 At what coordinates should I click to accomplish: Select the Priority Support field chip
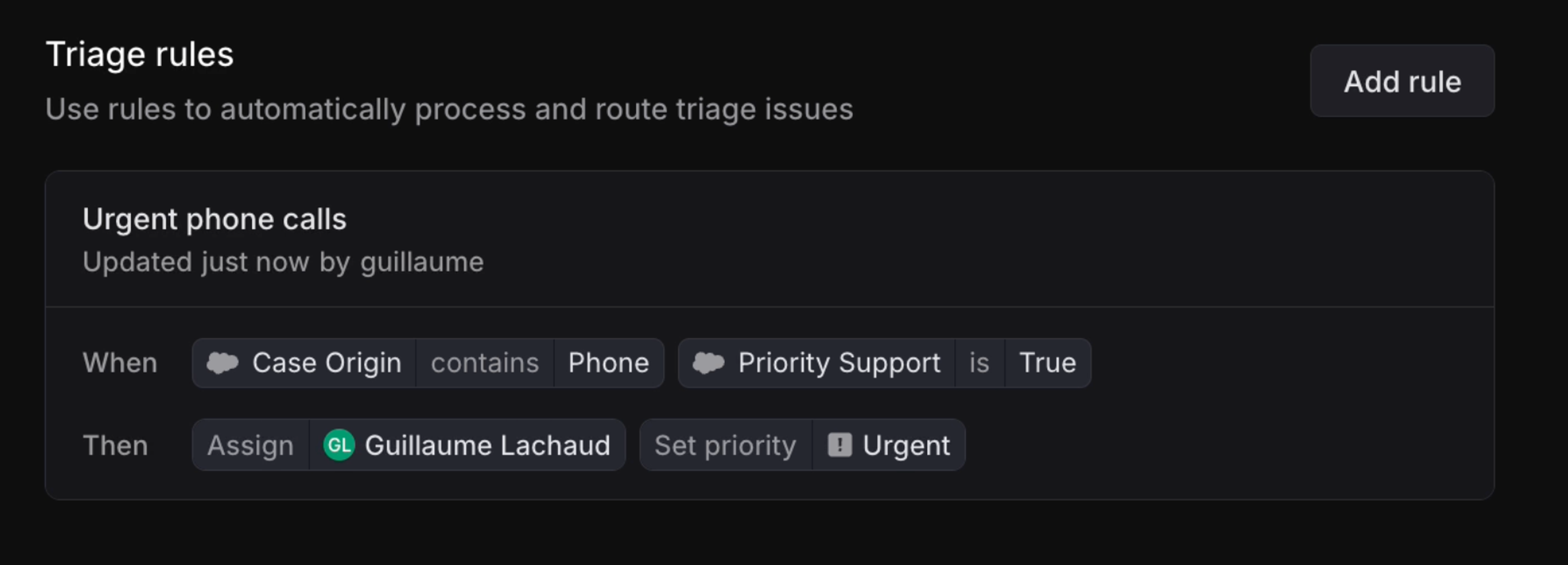[816, 363]
